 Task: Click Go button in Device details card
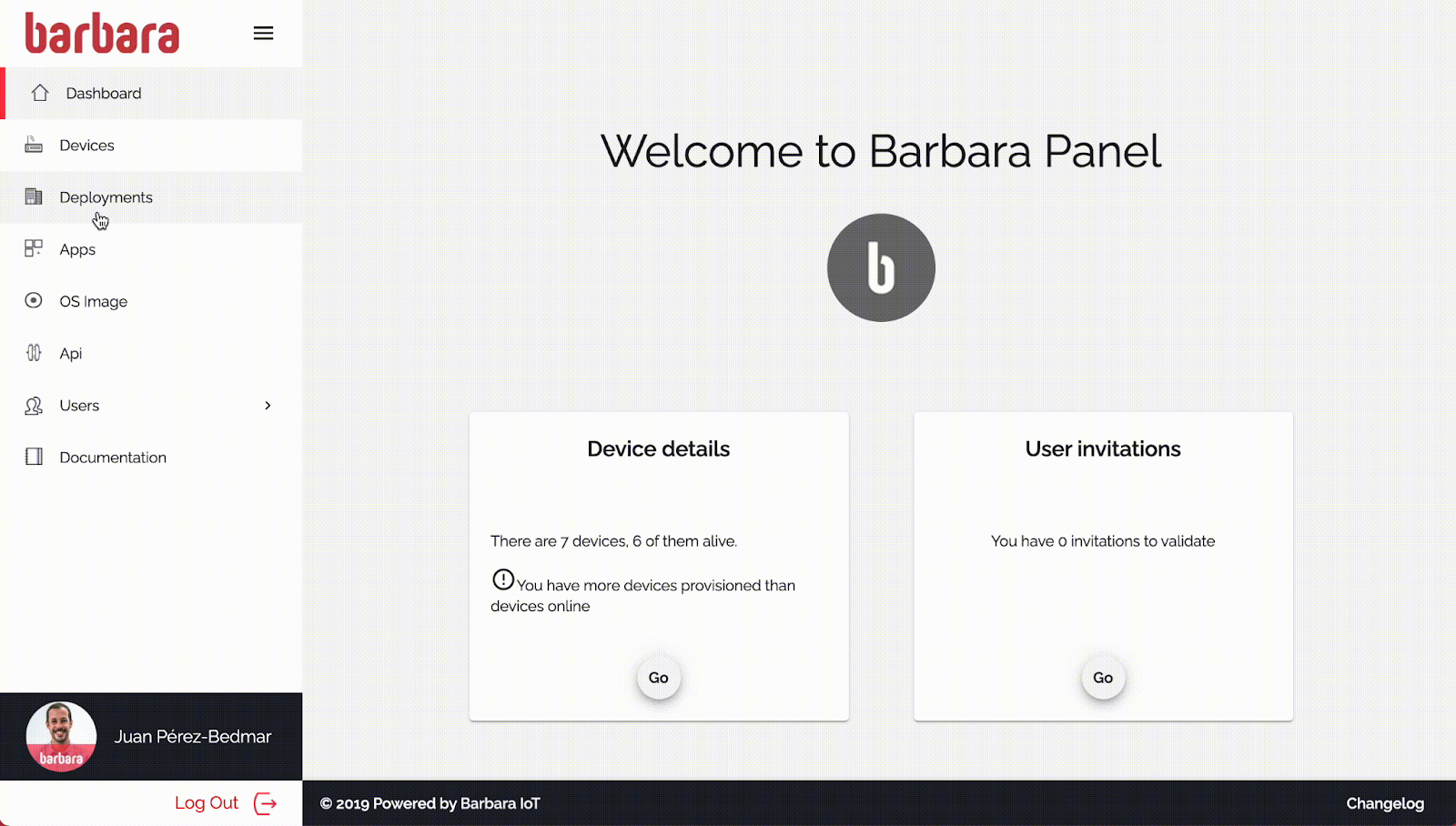pyautogui.click(x=659, y=678)
